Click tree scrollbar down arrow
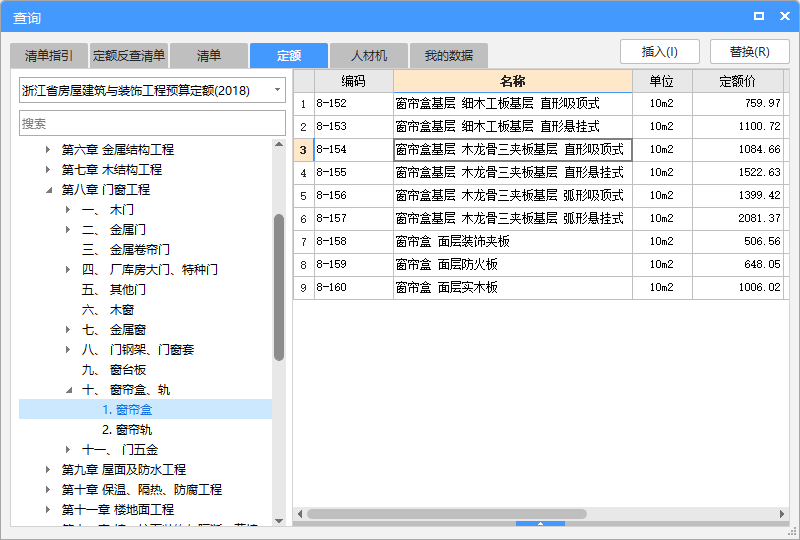Screen dimensions: 800x540 point(279,521)
